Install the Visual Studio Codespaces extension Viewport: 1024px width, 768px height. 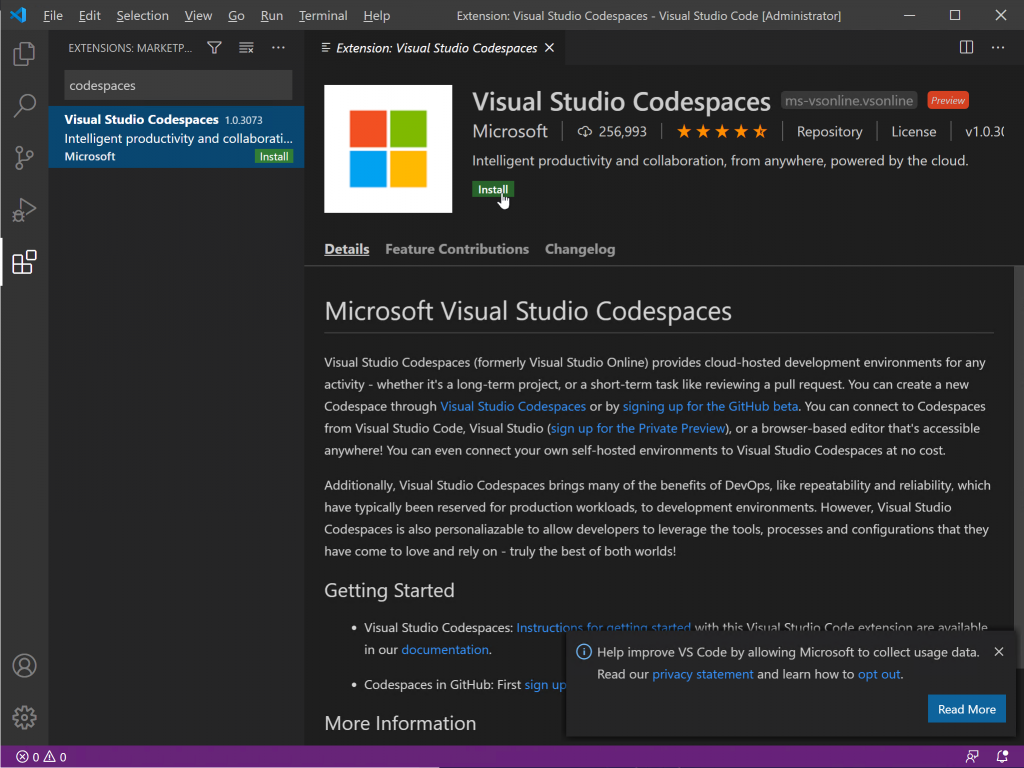(492, 189)
